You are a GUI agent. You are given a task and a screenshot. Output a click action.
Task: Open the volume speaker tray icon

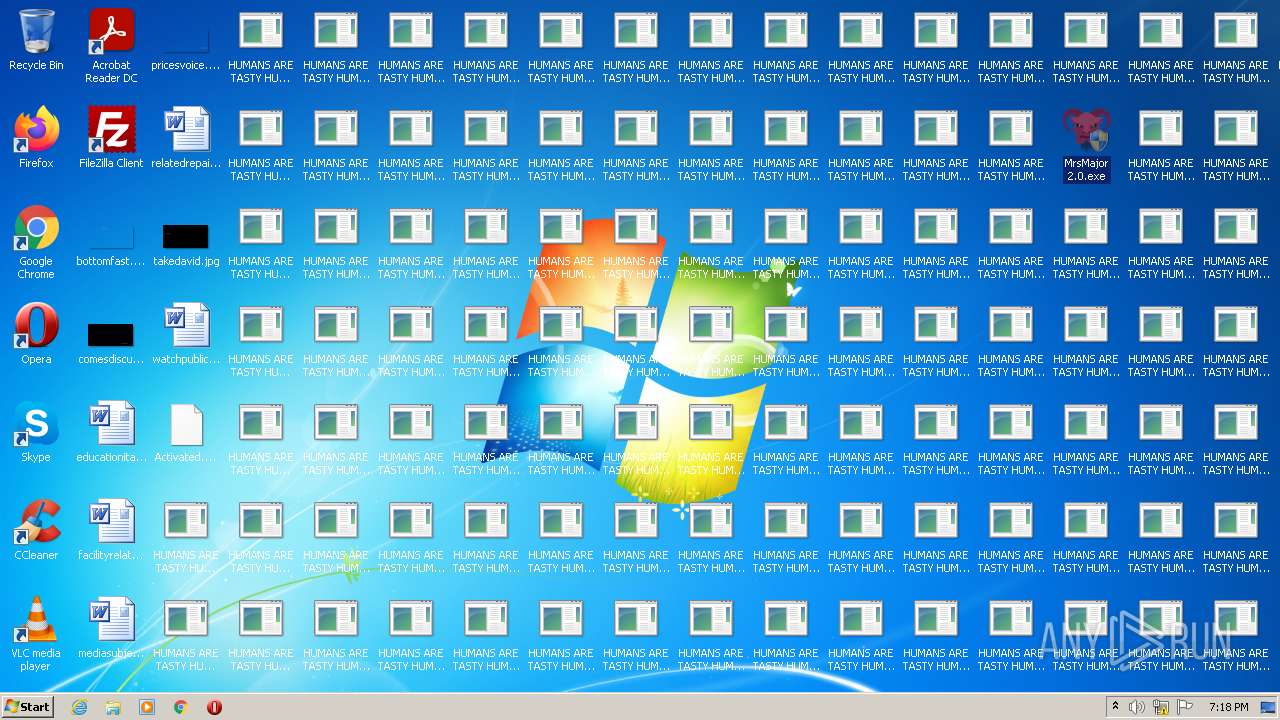[x=1137, y=707]
